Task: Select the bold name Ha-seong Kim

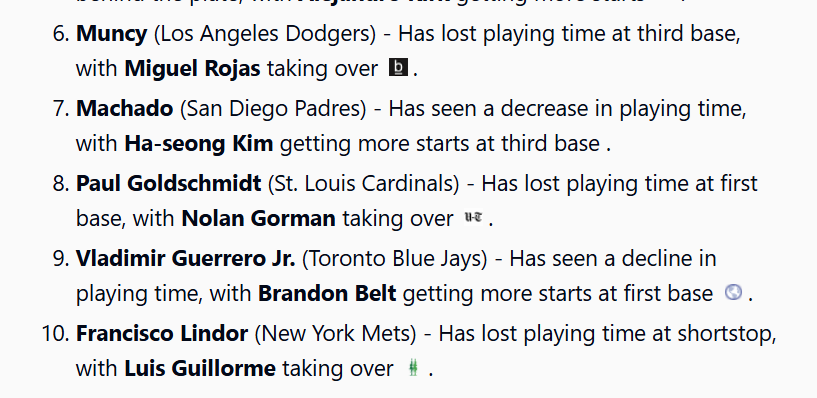Action: click(199, 143)
